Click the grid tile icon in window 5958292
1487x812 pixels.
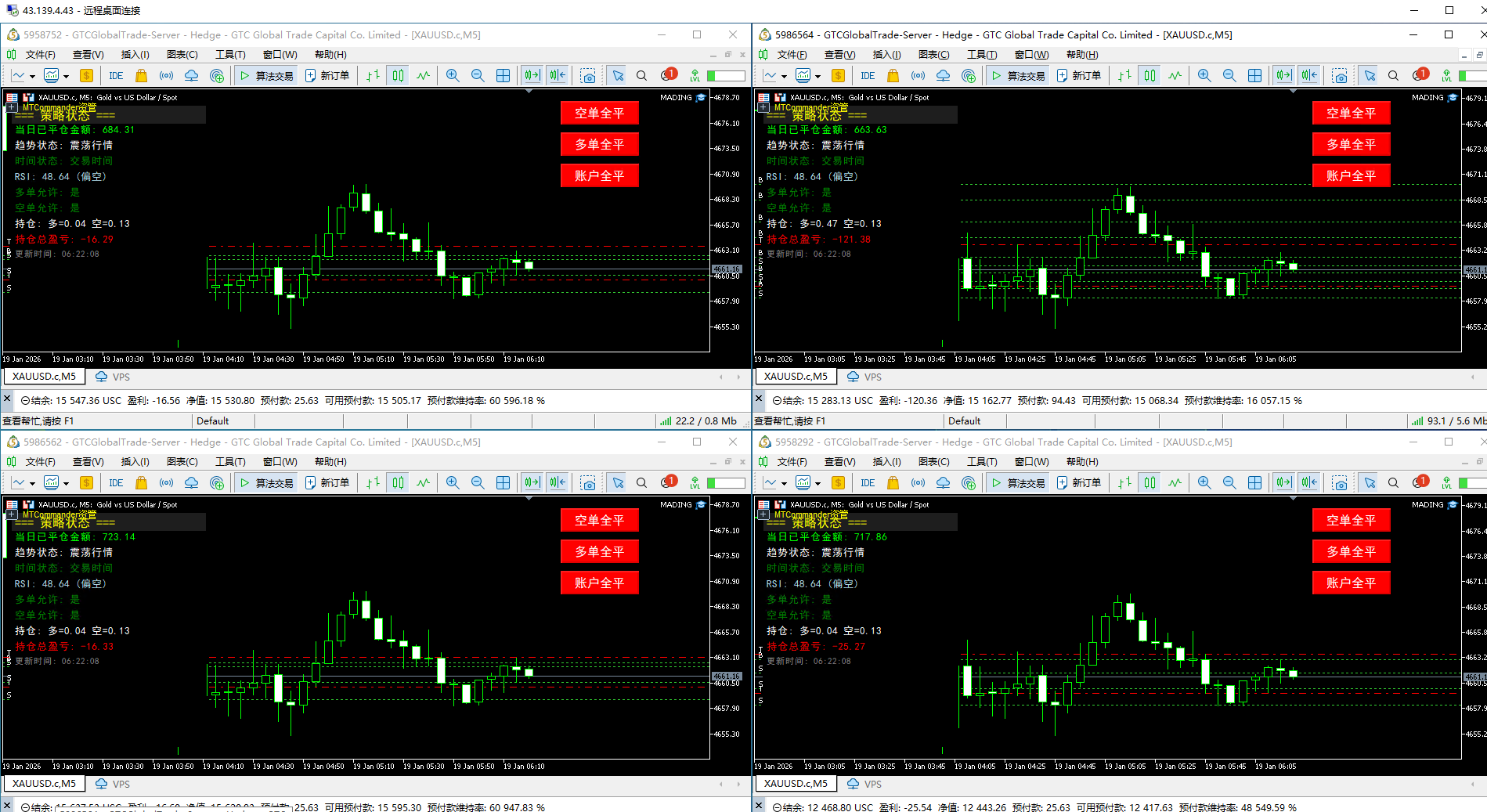[1254, 483]
